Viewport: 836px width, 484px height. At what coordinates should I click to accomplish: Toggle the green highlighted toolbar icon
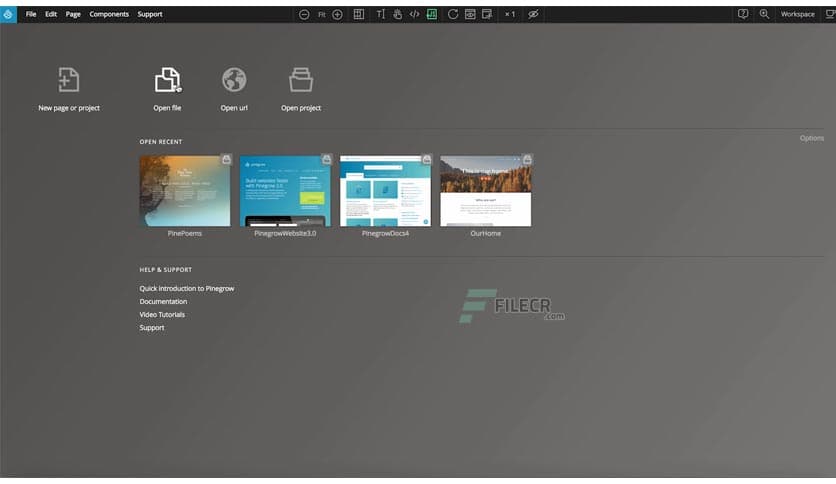click(x=432, y=14)
